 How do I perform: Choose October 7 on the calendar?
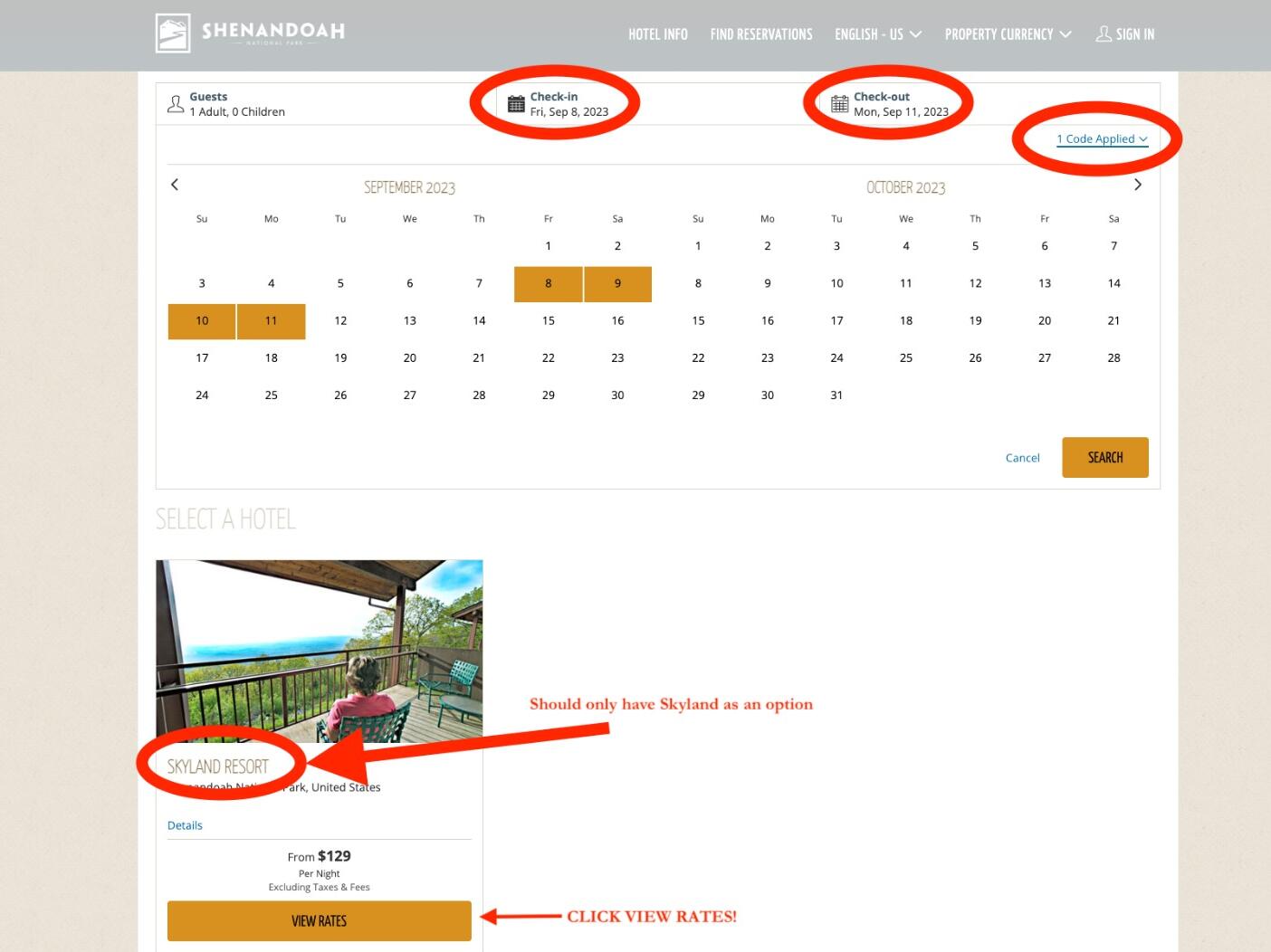pos(1114,246)
